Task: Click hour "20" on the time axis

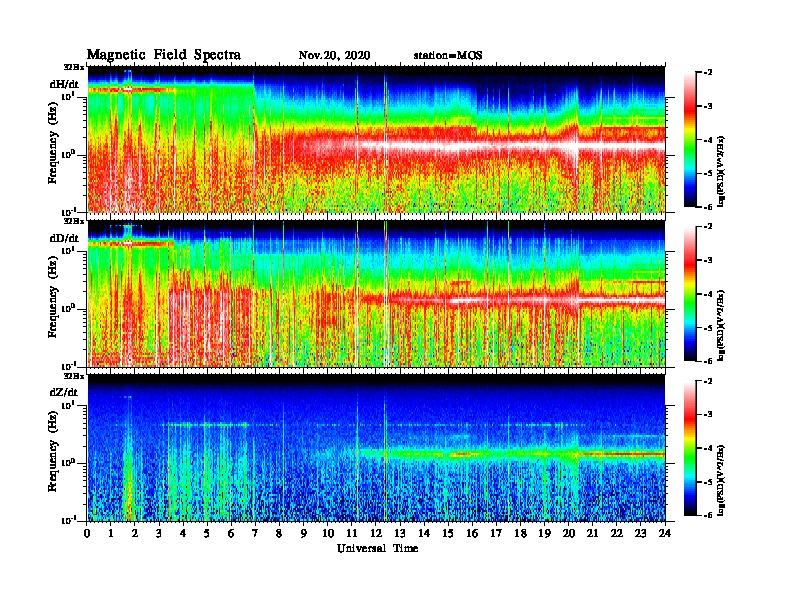Action: click(569, 533)
